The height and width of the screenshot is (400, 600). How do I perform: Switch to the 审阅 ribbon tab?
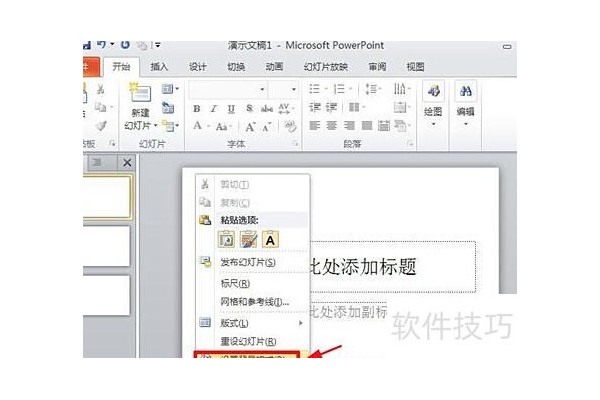point(377,67)
